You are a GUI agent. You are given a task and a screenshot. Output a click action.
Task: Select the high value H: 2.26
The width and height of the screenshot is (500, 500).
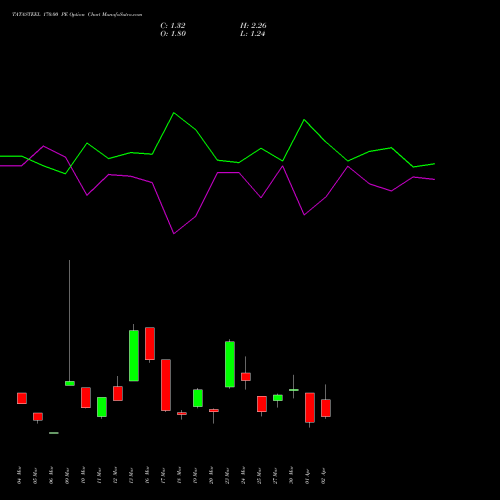tap(253, 26)
